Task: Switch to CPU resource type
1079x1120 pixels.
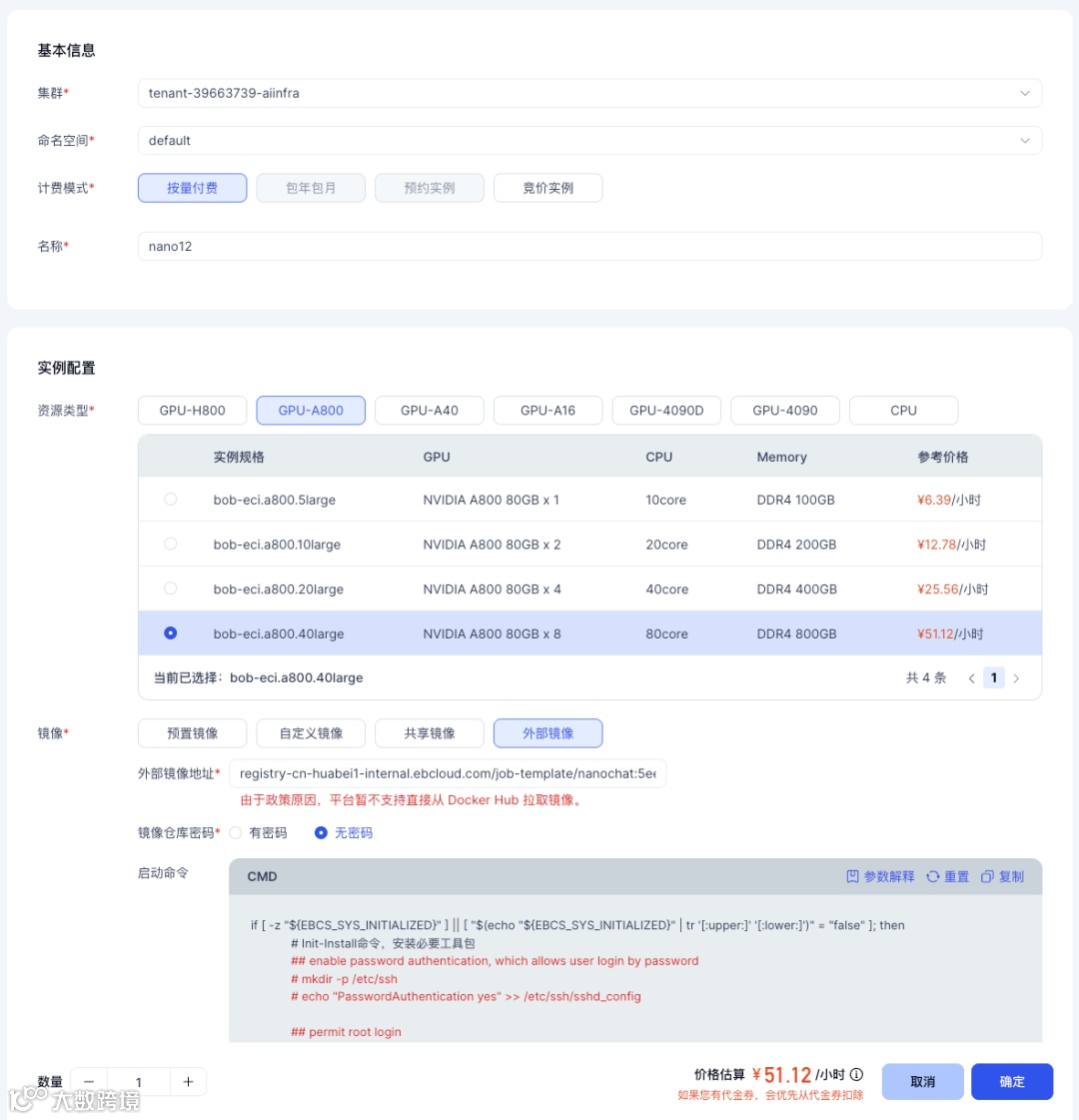Action: tap(903, 410)
